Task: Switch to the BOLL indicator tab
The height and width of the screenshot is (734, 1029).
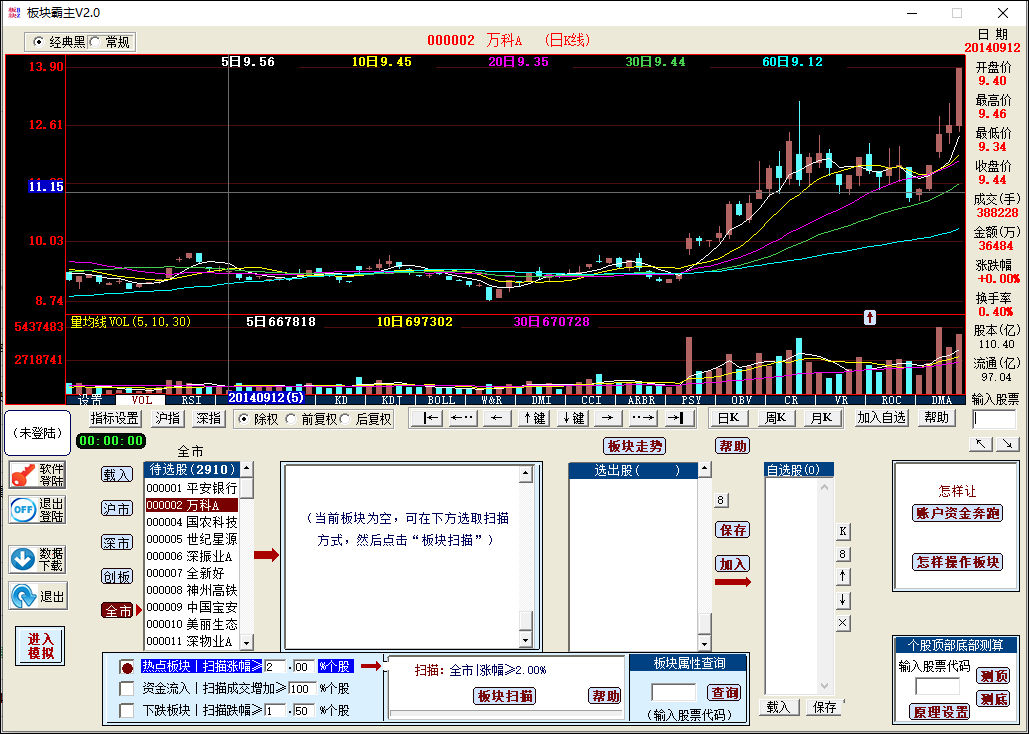Action: point(440,399)
